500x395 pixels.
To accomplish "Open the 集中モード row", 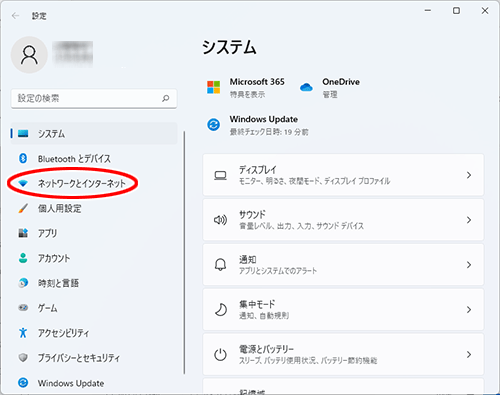I will click(343, 310).
